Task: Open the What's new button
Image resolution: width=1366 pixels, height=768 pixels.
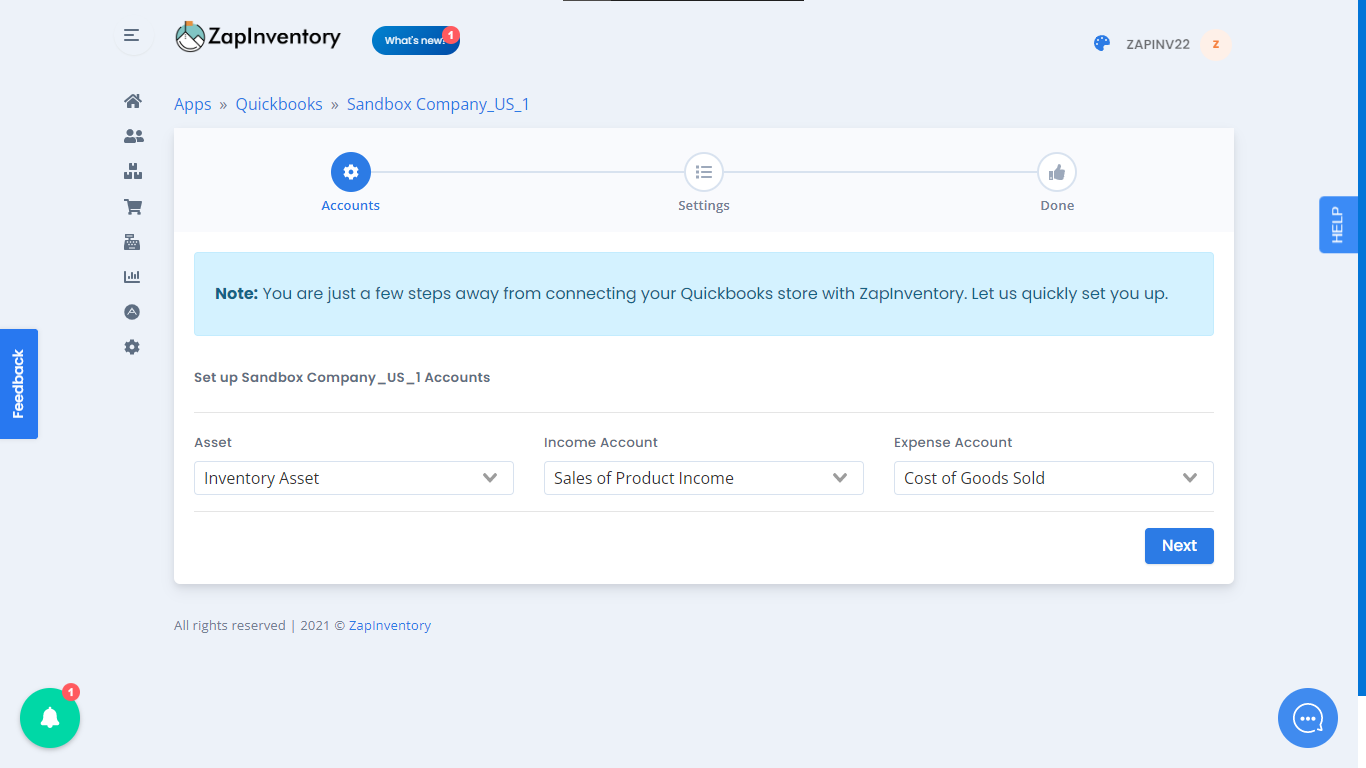Action: [416, 40]
